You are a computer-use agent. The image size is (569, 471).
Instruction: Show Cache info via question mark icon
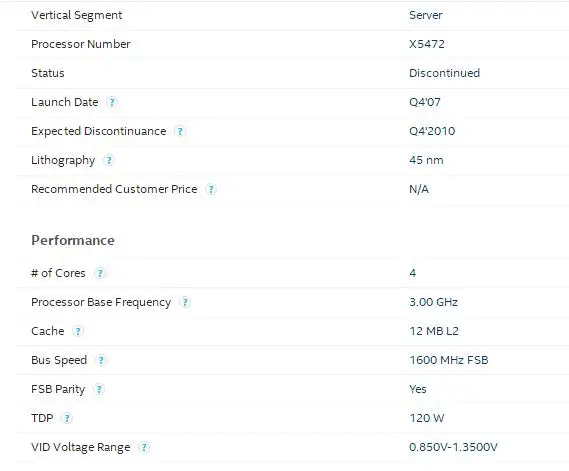pos(78,331)
